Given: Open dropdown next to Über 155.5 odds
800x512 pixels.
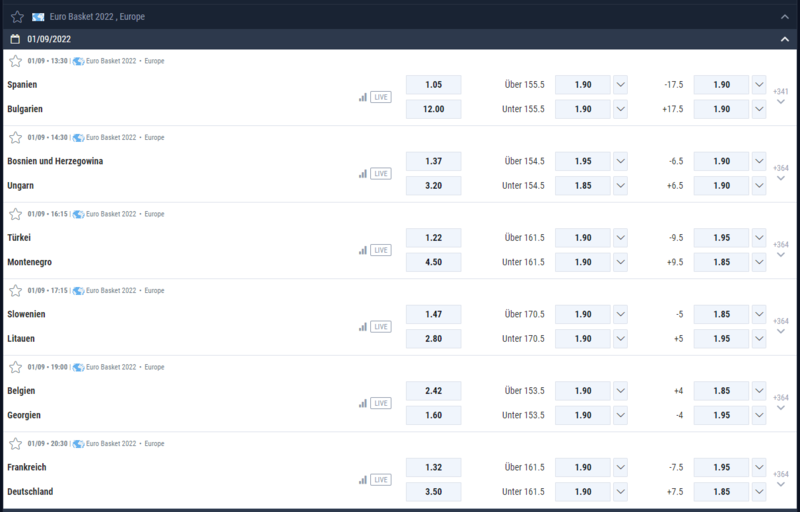Looking at the screenshot, I should point(620,85).
